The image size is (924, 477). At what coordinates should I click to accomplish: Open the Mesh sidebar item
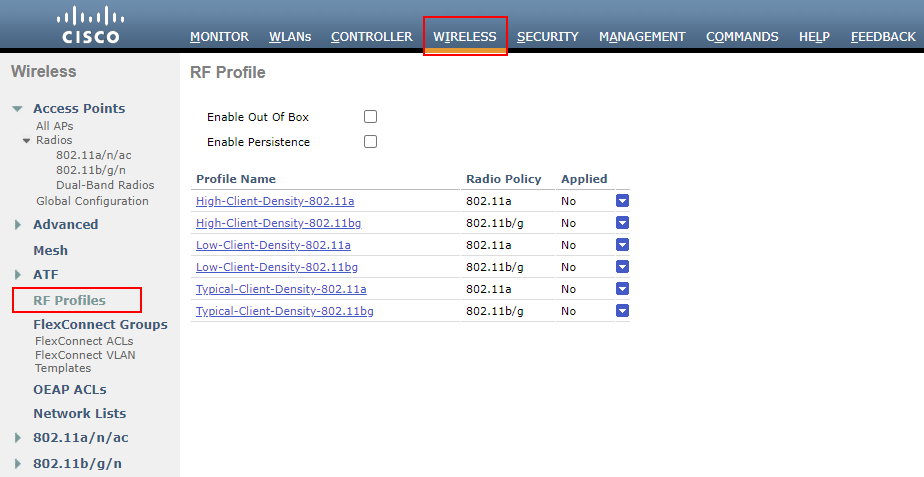click(51, 251)
